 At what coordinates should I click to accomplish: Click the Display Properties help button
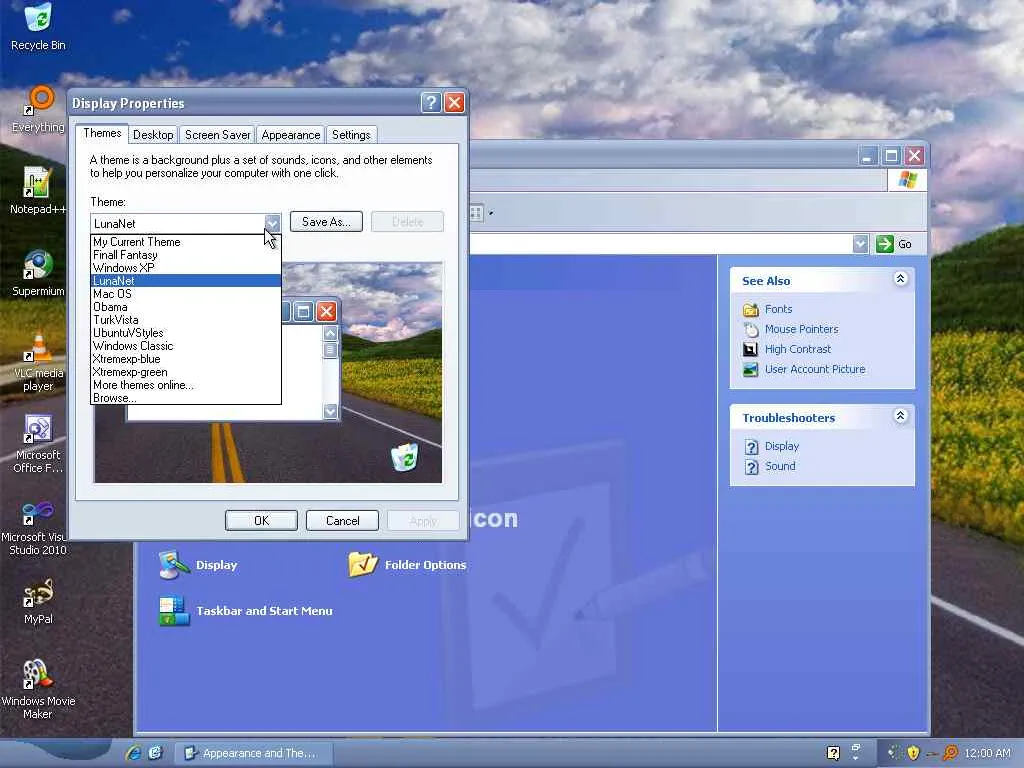pyautogui.click(x=431, y=103)
